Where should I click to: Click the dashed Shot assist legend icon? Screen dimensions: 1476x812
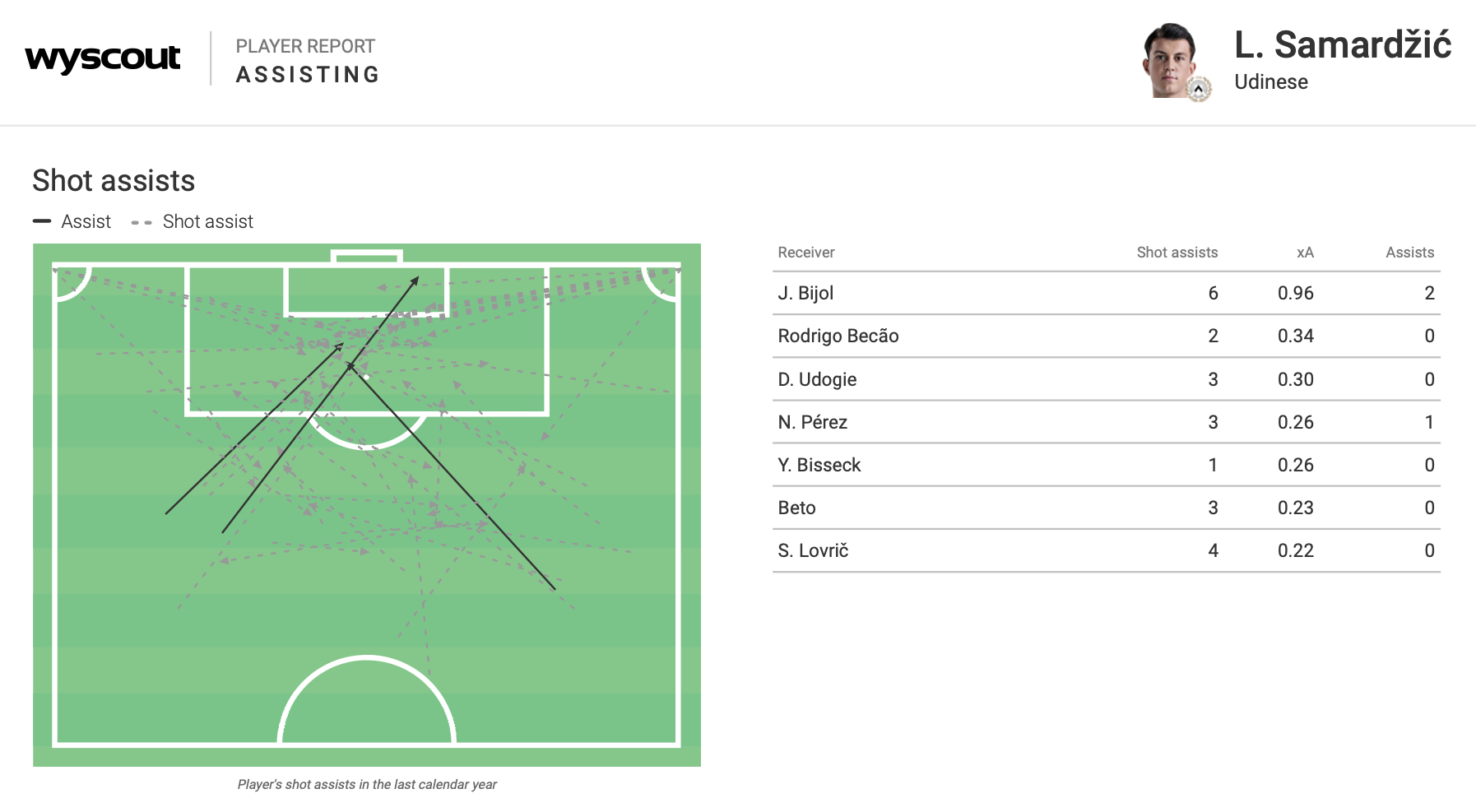point(142,222)
